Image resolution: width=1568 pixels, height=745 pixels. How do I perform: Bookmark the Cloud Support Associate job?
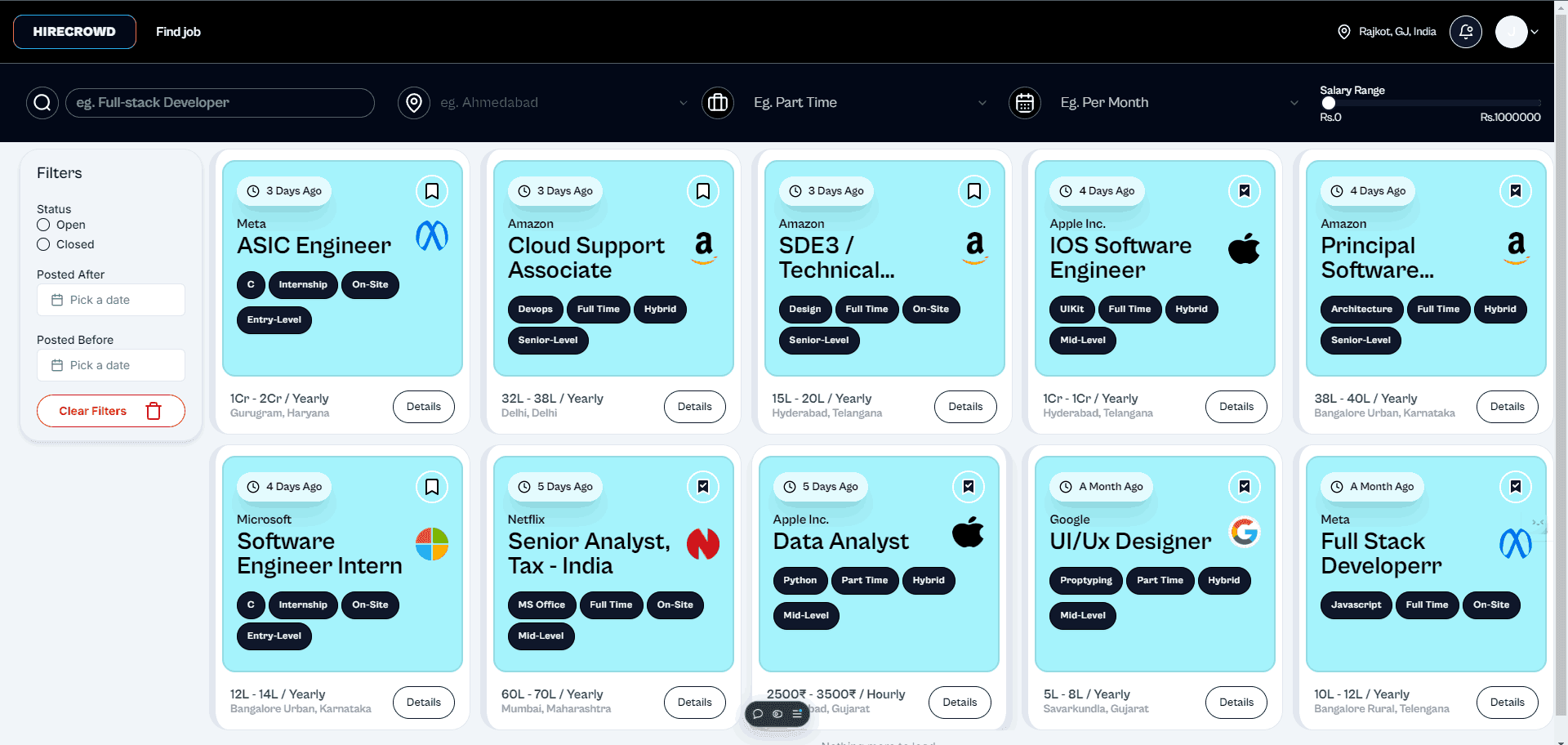(x=703, y=191)
